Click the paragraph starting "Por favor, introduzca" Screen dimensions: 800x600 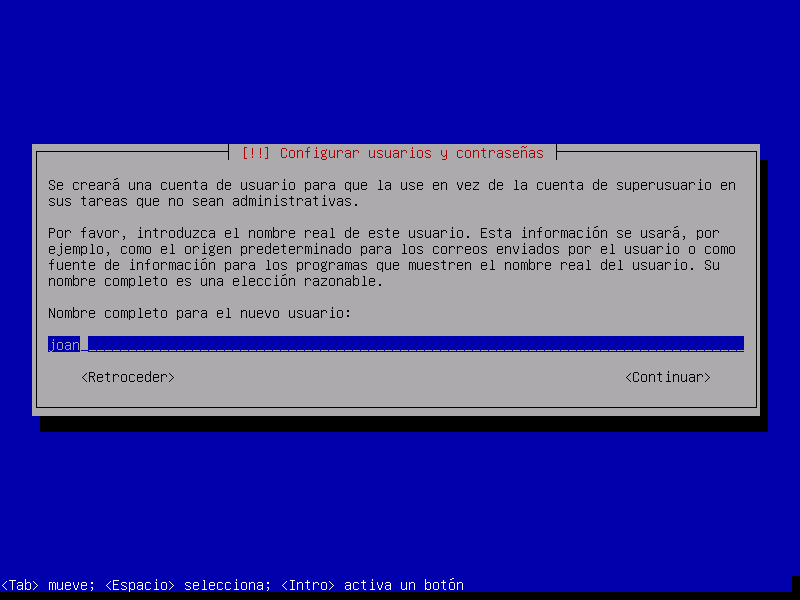pos(392,257)
